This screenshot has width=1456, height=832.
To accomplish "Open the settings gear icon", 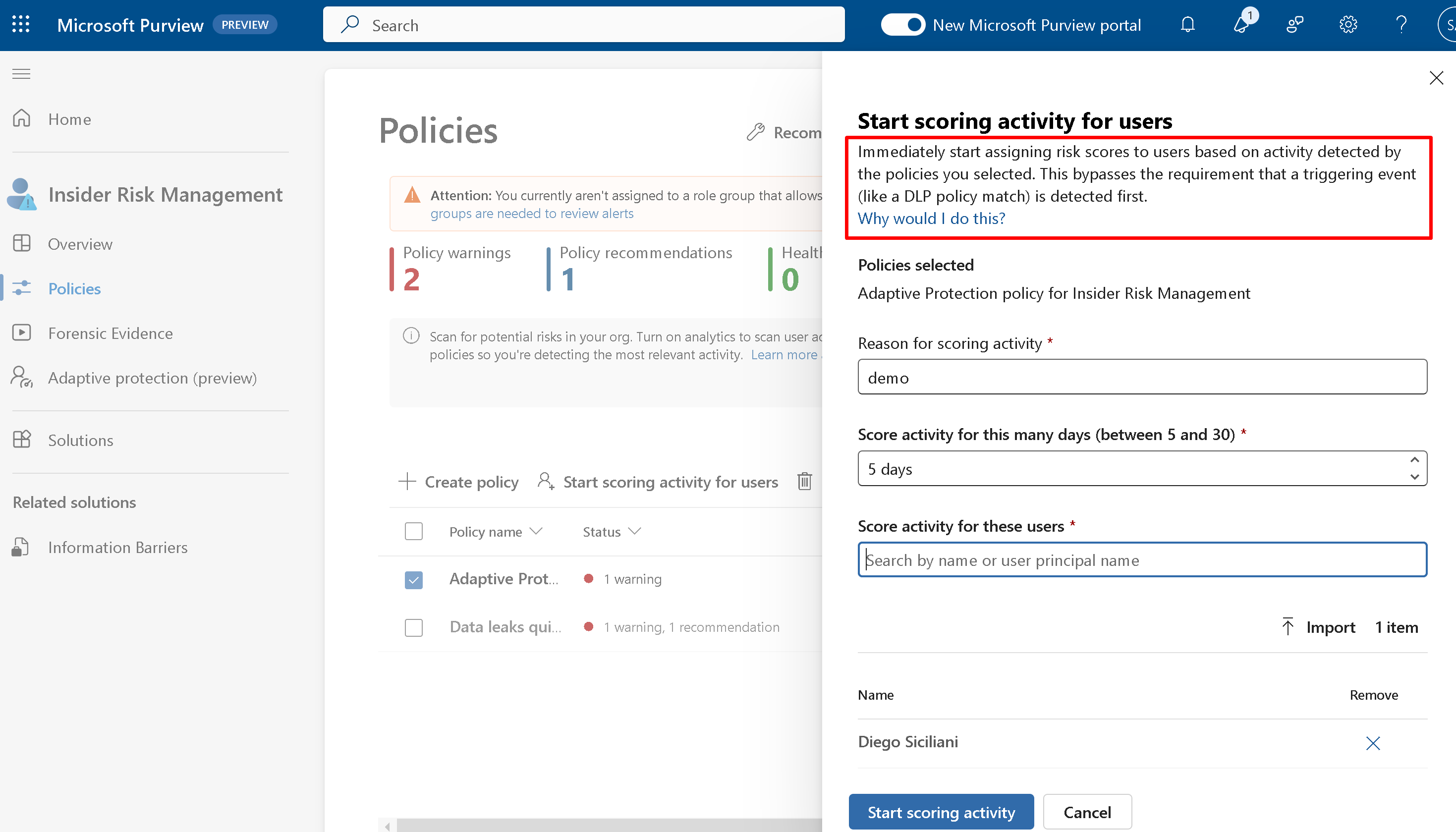I will (x=1348, y=25).
